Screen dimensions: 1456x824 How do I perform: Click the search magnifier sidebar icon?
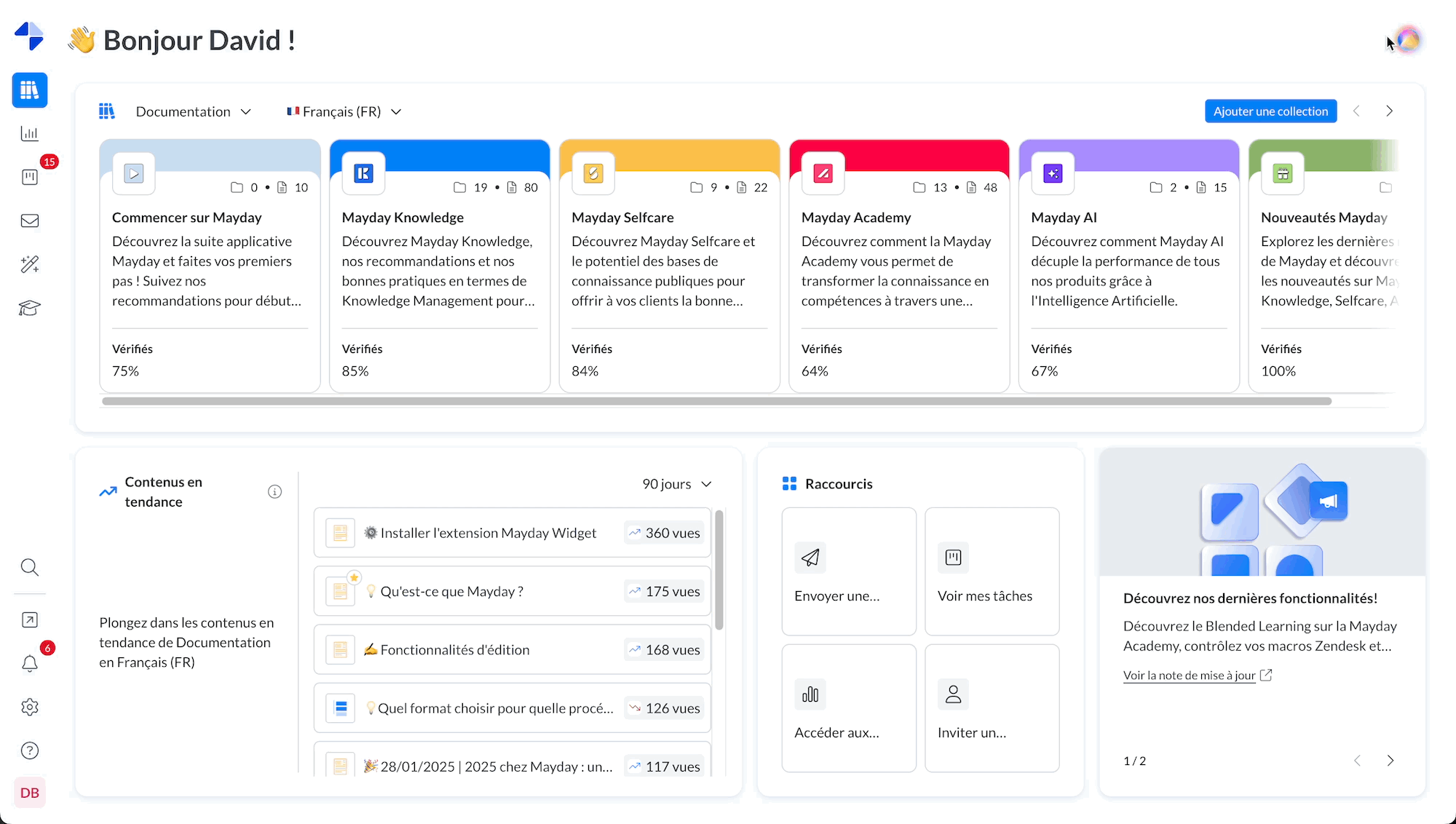(x=30, y=567)
